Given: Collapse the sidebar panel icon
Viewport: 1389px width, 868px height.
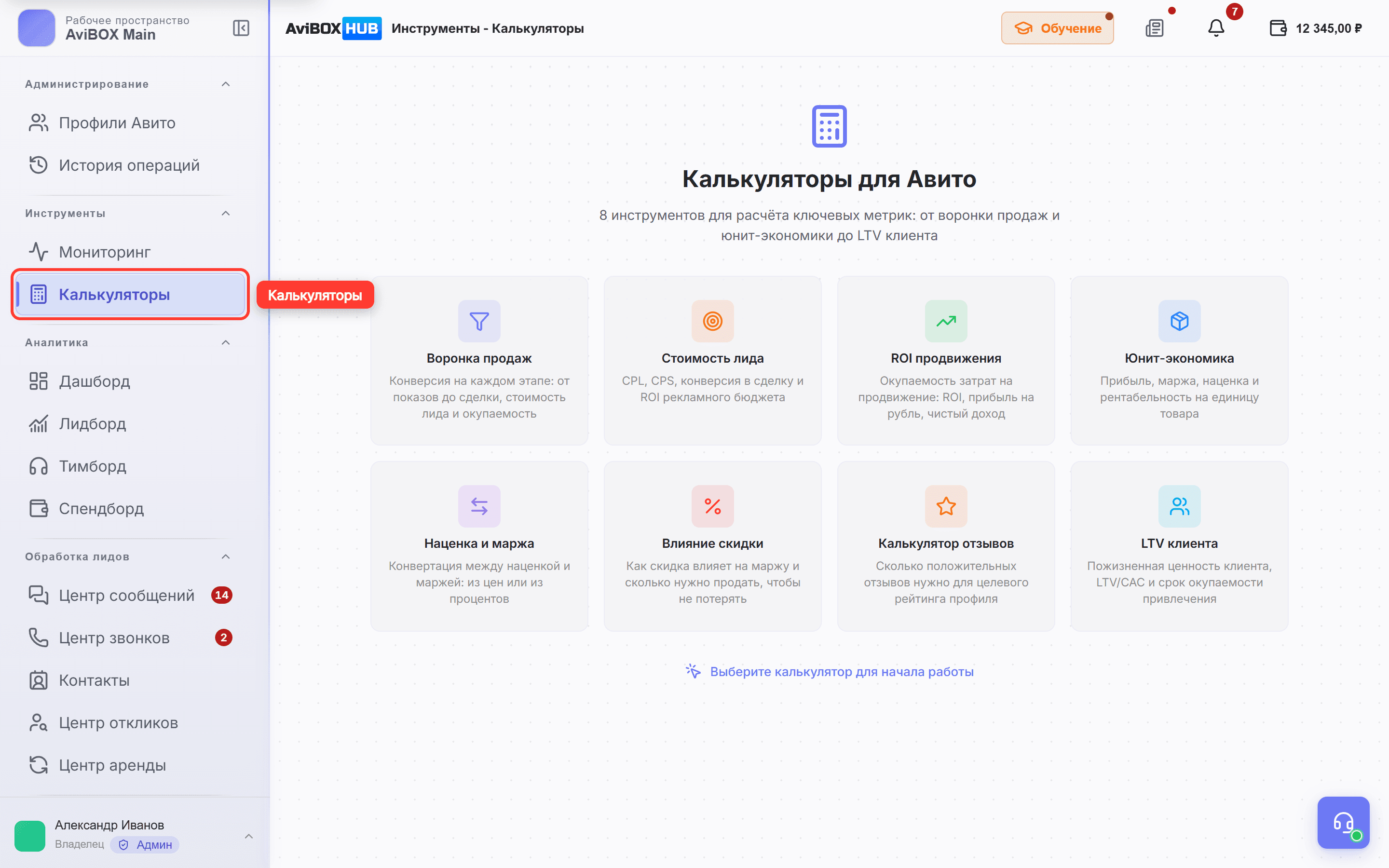Looking at the screenshot, I should pos(241,28).
